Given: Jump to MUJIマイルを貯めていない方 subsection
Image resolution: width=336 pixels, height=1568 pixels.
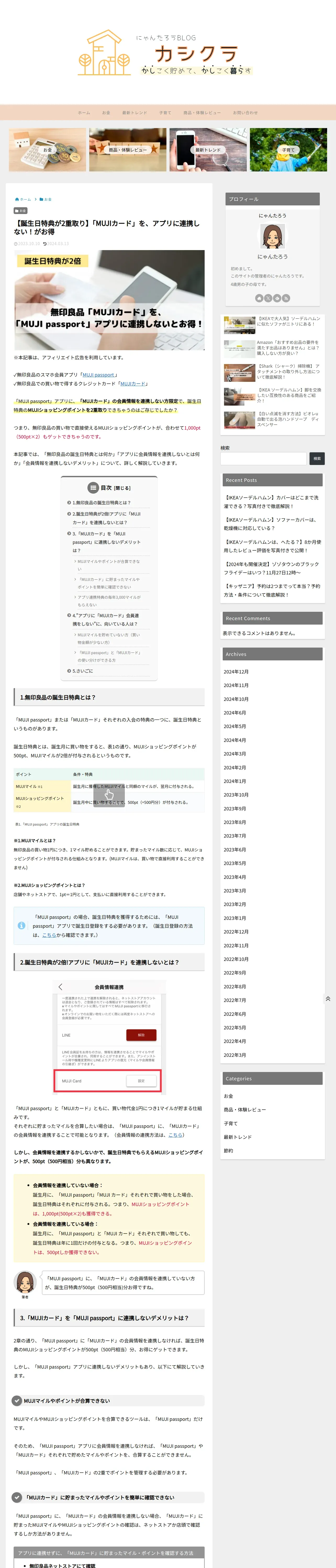Looking at the screenshot, I should [x=109, y=638].
